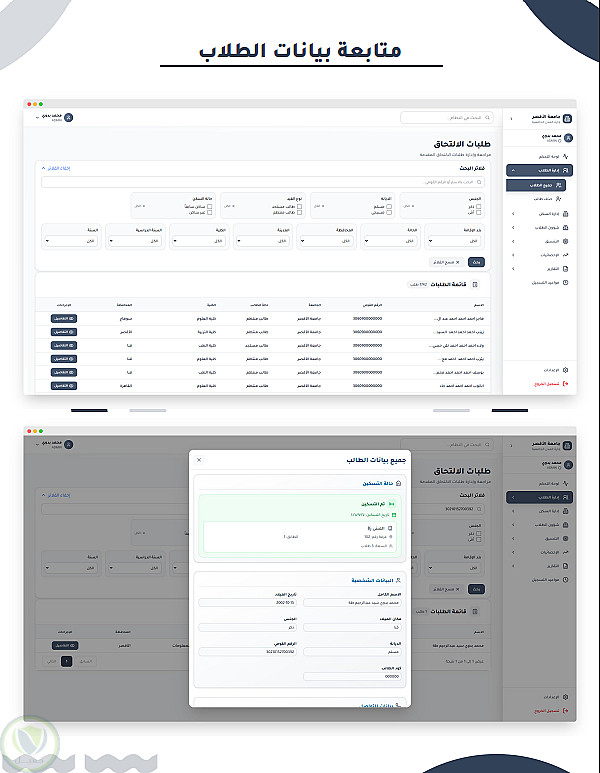Click the green تم التسكين status icon in dialog
Screen dimensions: 600x773
(391, 504)
